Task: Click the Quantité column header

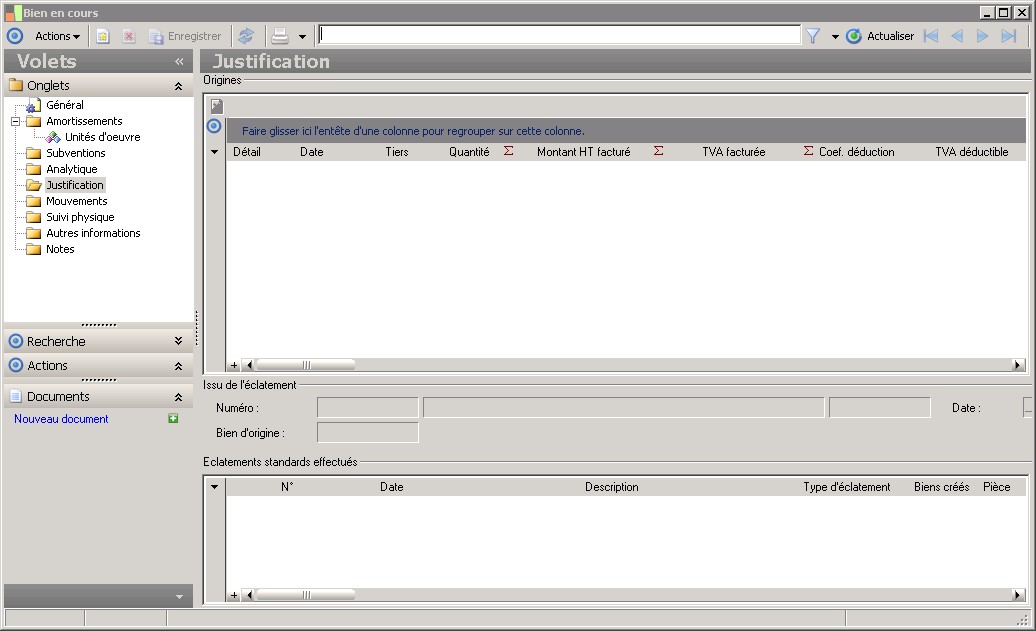Action: [469, 152]
